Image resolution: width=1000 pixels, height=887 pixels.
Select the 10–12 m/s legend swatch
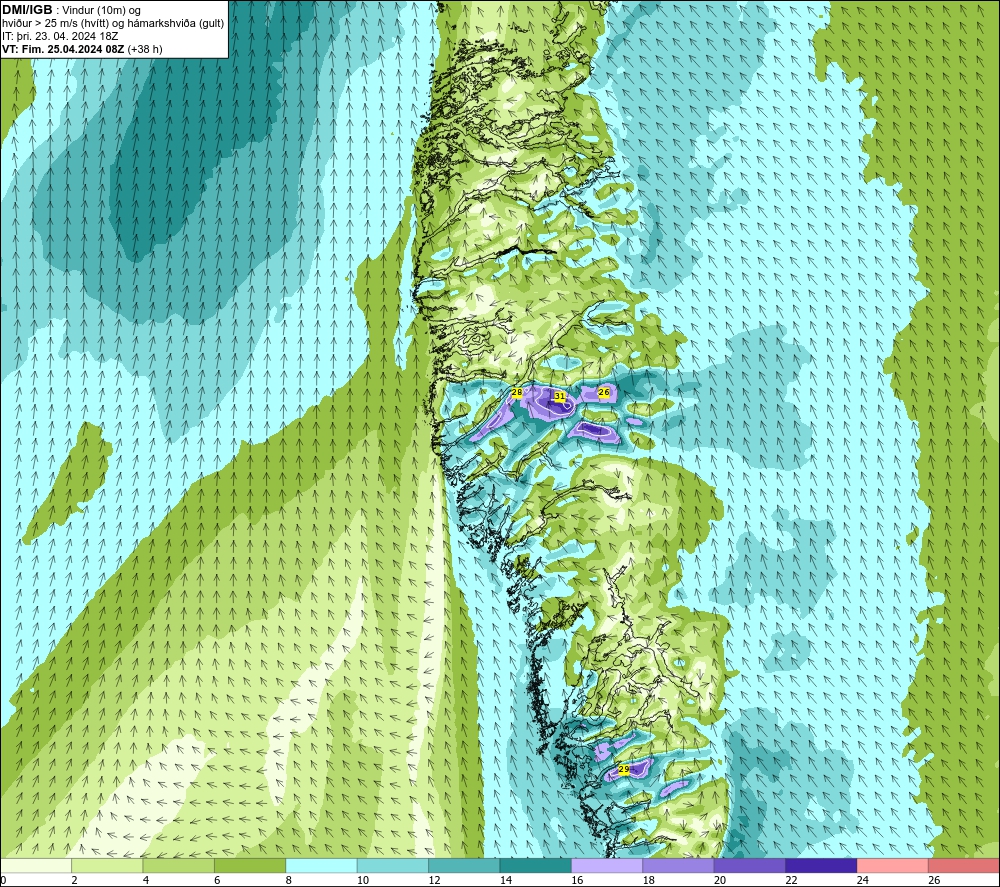[x=393, y=866]
